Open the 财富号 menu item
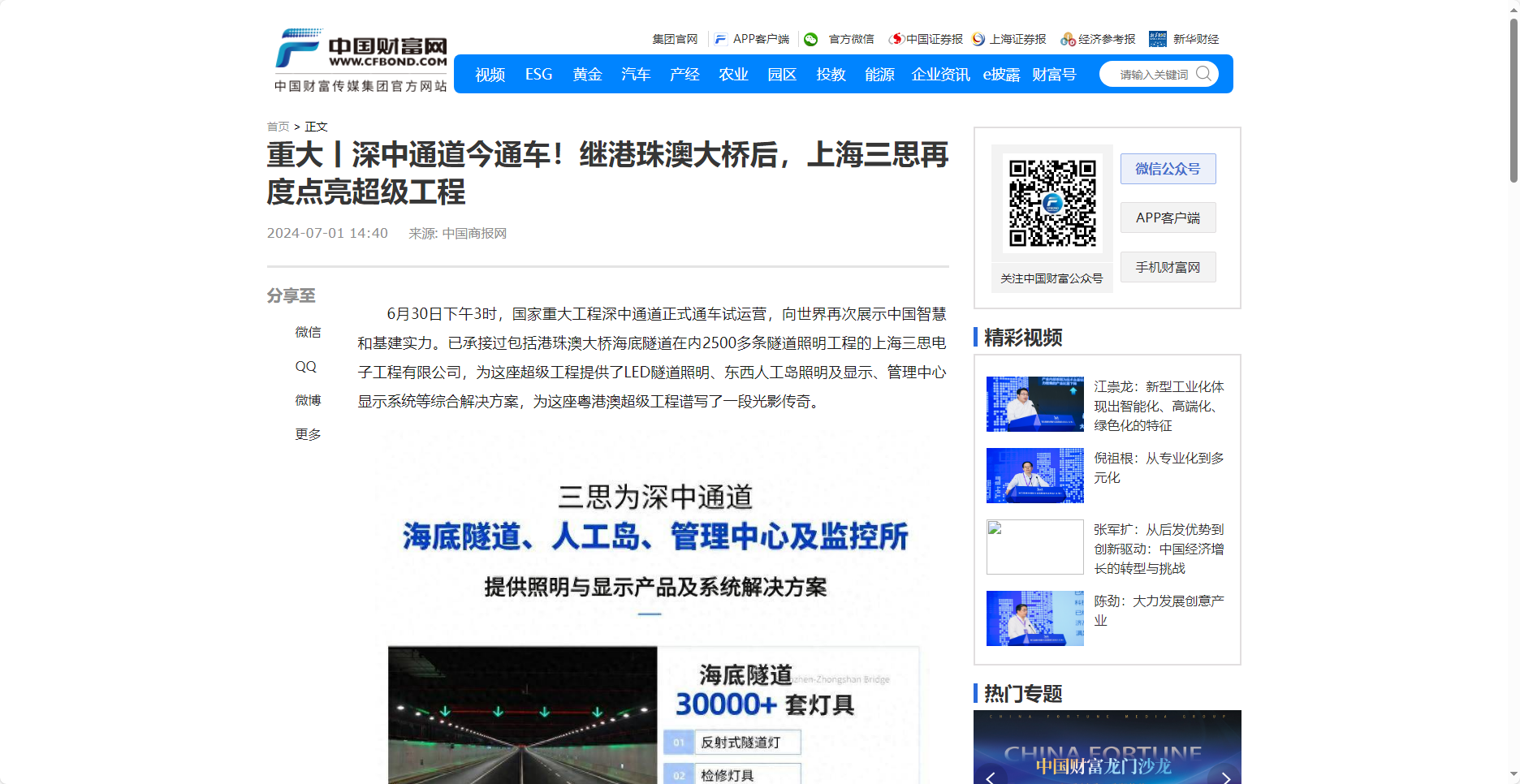 click(x=1053, y=74)
